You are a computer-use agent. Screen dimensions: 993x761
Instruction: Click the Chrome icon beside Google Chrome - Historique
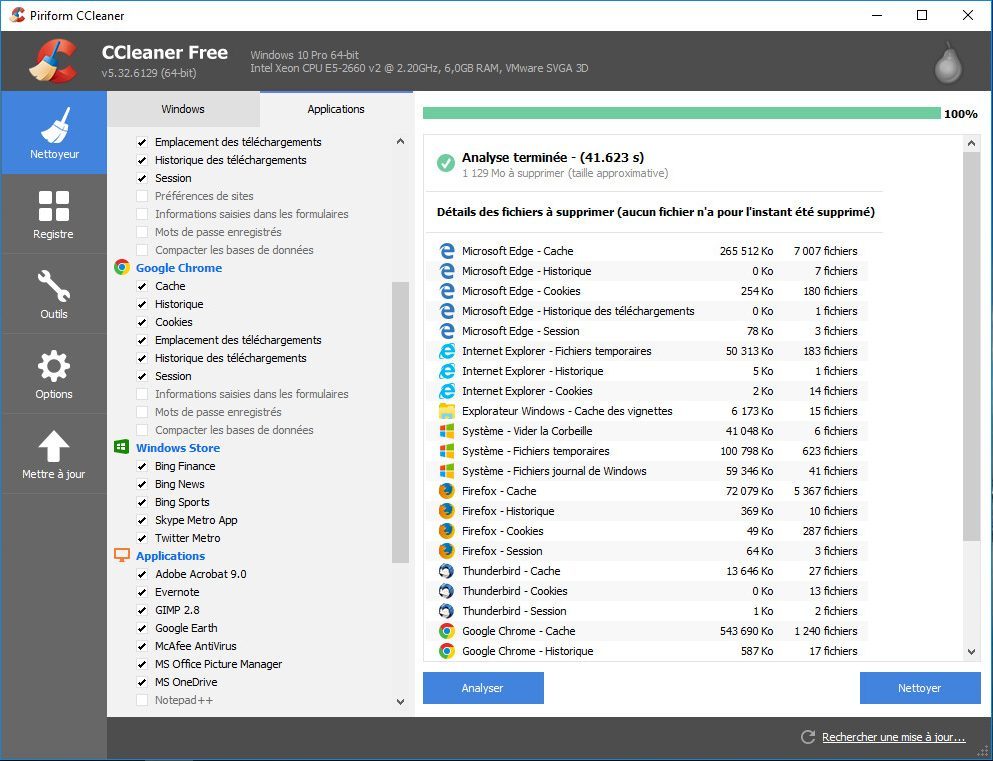coord(447,651)
